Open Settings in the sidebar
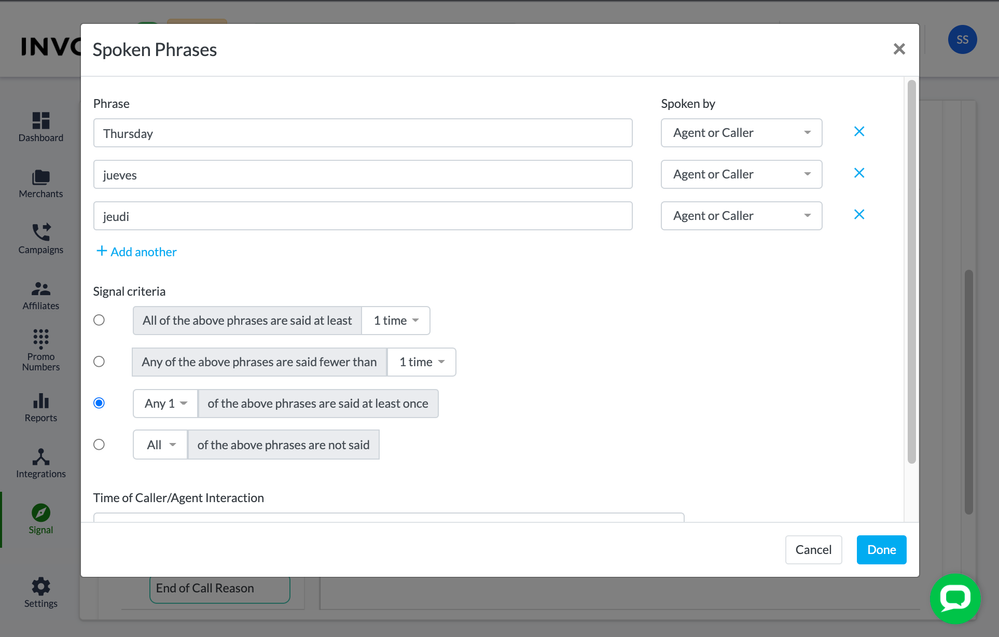Screen dimensions: 999x637 tap(40, 591)
